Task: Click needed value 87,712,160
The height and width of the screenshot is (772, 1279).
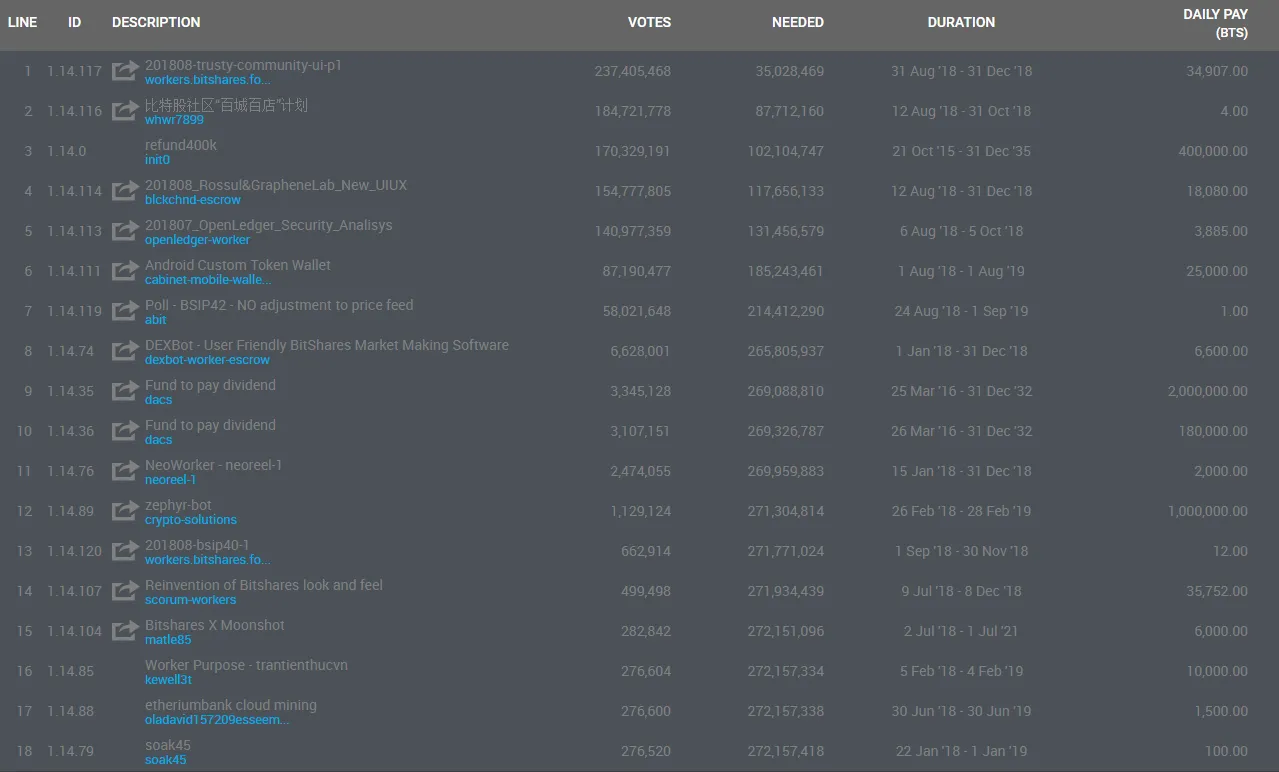Action: (790, 111)
